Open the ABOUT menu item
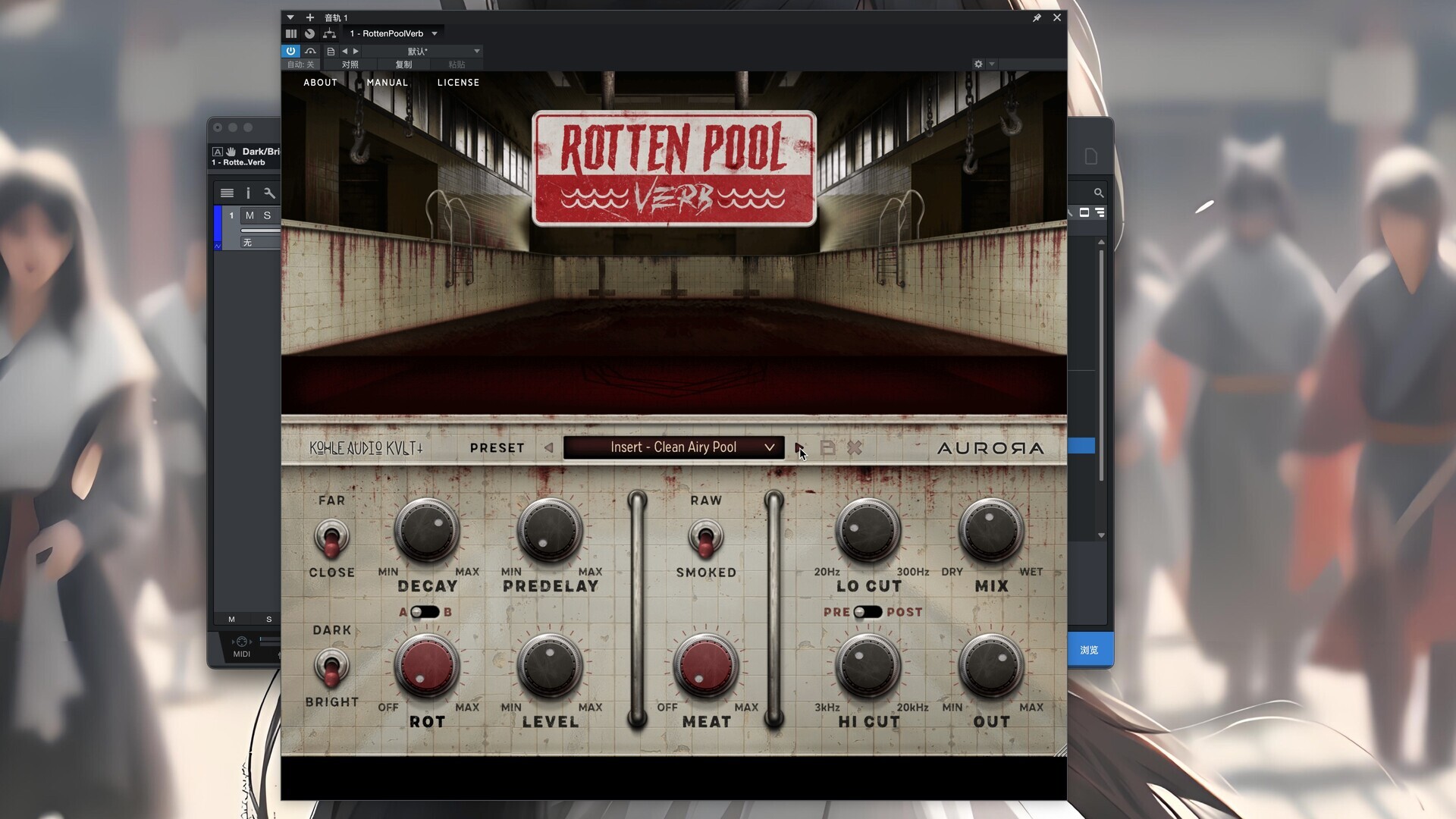Viewport: 1456px width, 819px height. click(320, 83)
